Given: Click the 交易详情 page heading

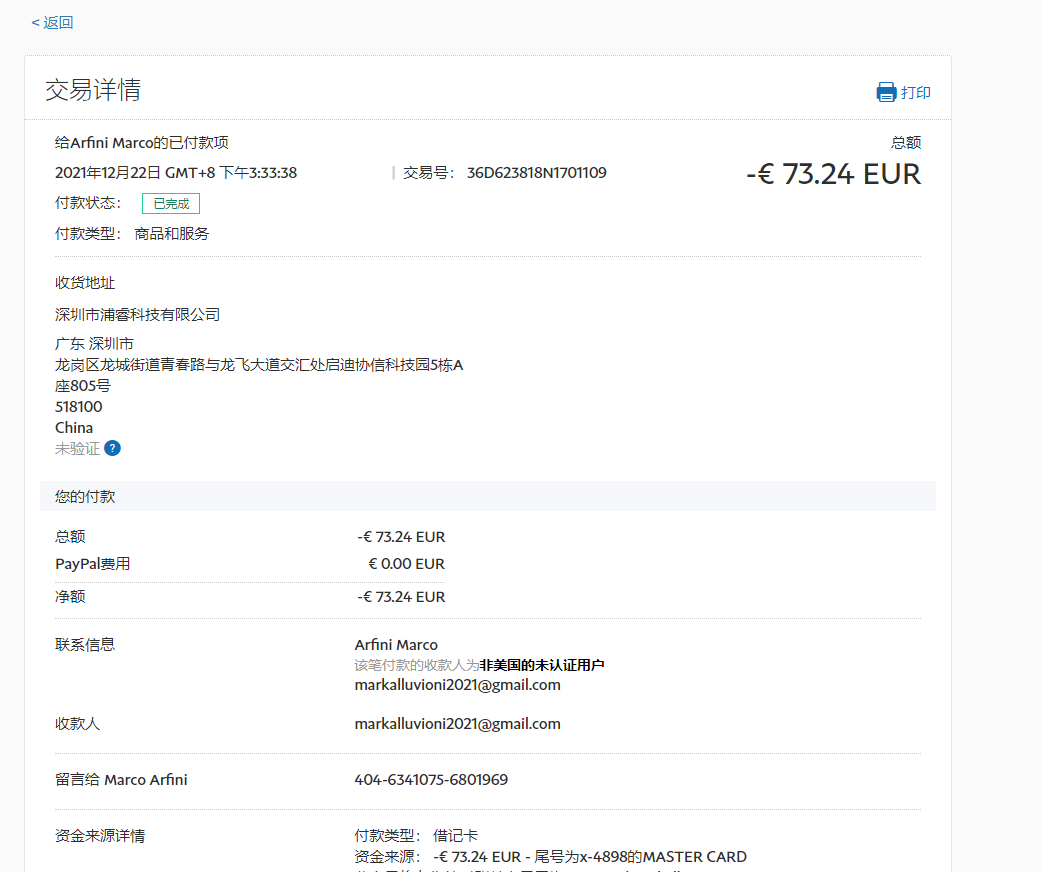Looking at the screenshot, I should 93,90.
